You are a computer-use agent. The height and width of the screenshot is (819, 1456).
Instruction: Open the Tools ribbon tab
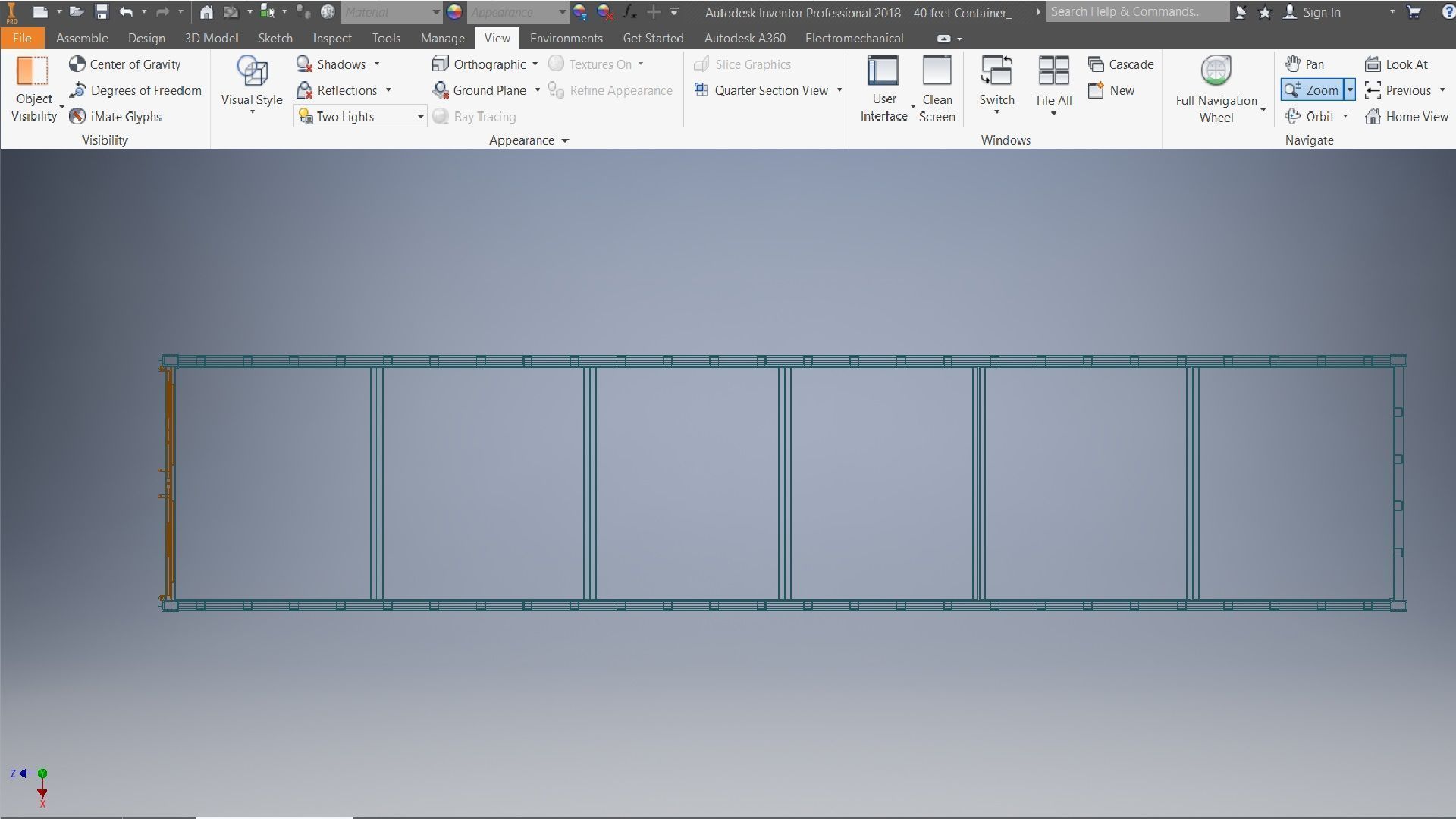tap(386, 38)
